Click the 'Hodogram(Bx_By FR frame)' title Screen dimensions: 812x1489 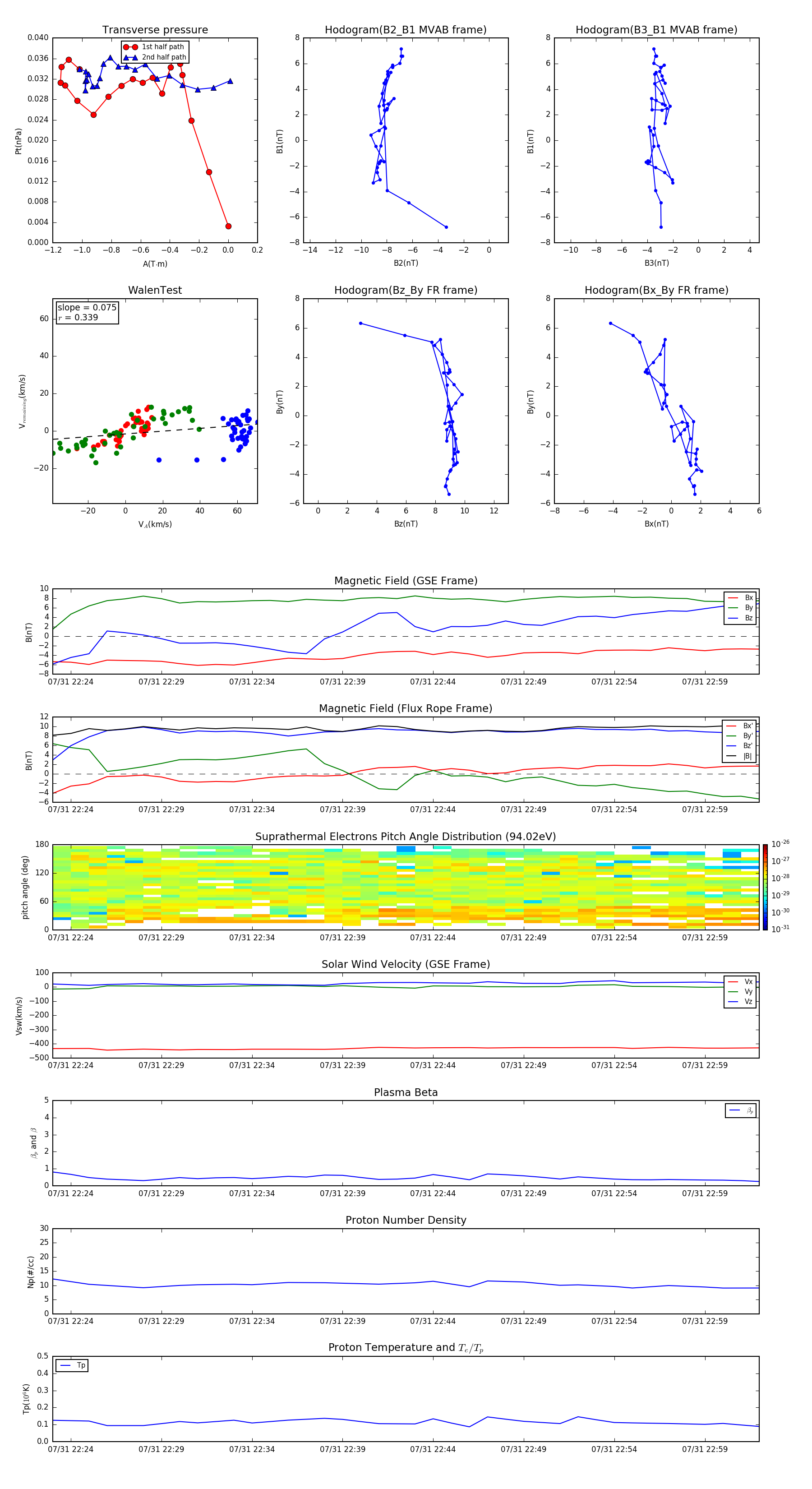click(656, 290)
